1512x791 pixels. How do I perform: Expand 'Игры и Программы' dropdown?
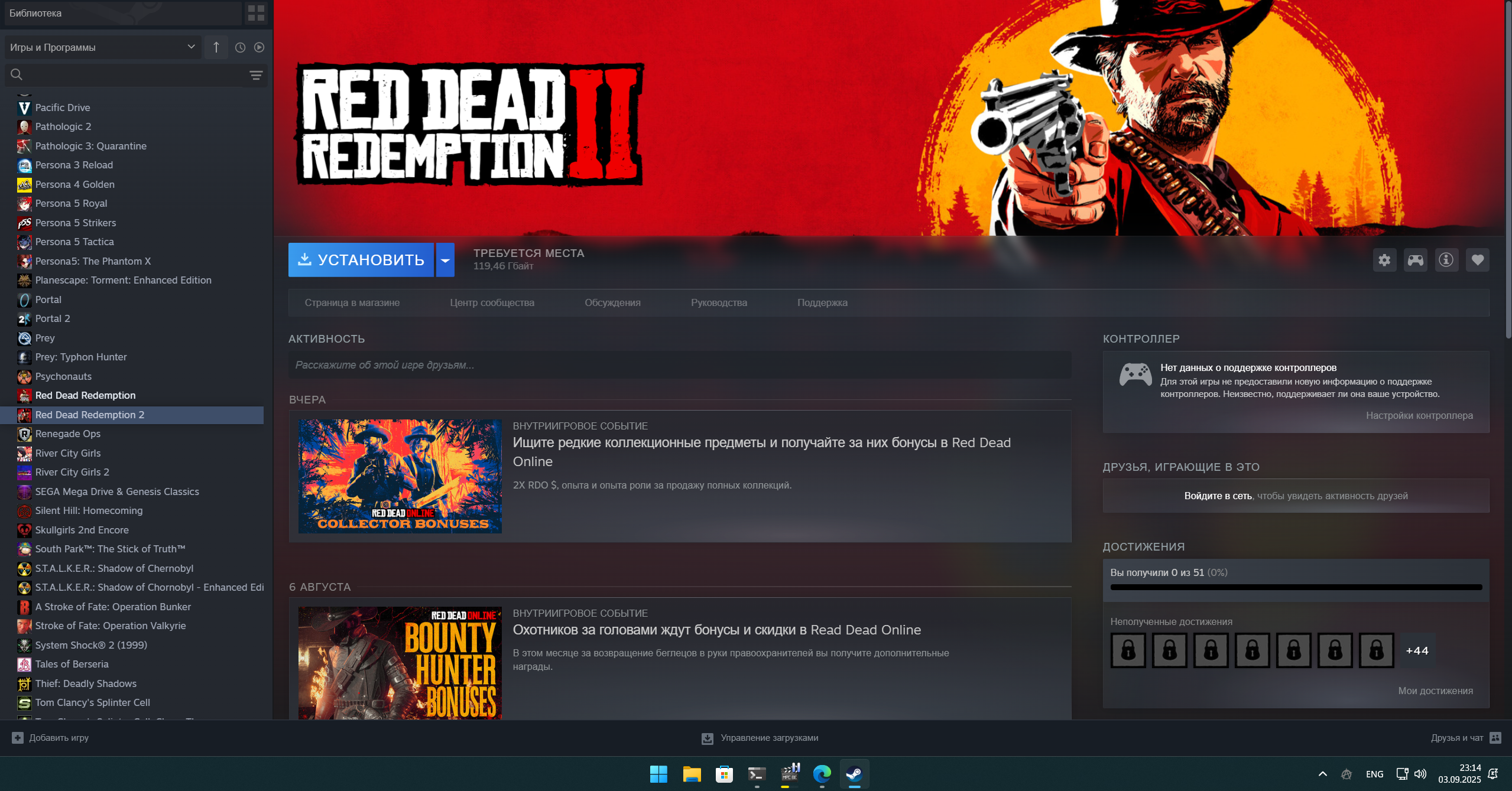click(103, 47)
